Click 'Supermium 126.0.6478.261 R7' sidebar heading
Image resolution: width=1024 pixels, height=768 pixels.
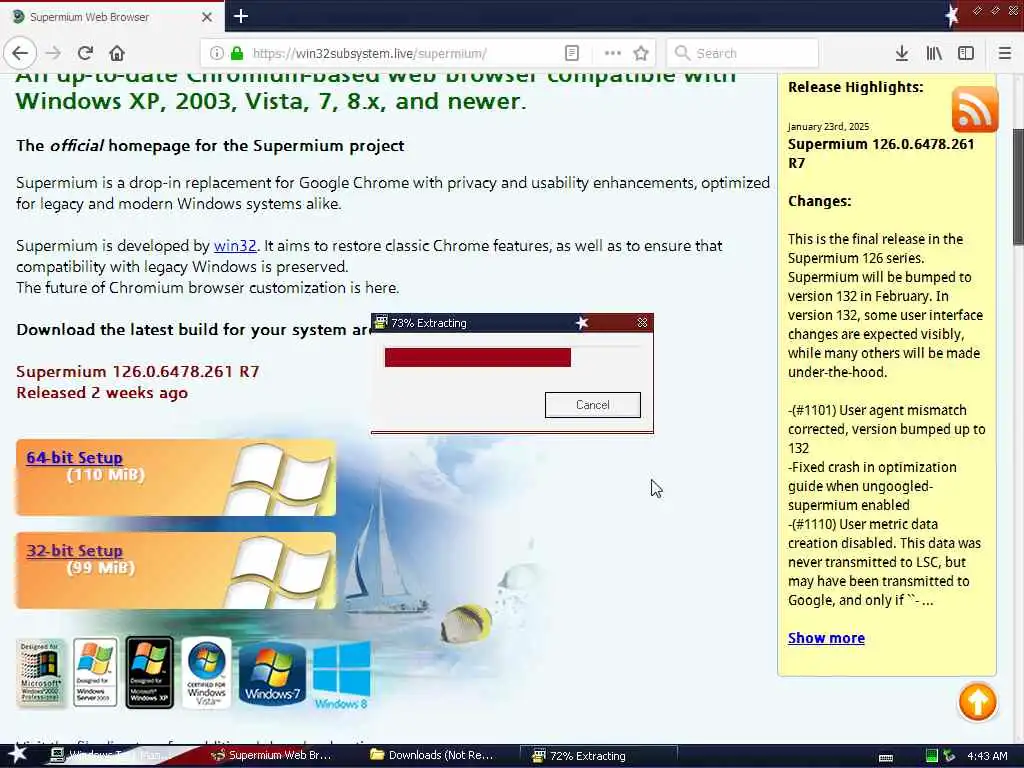tap(881, 153)
